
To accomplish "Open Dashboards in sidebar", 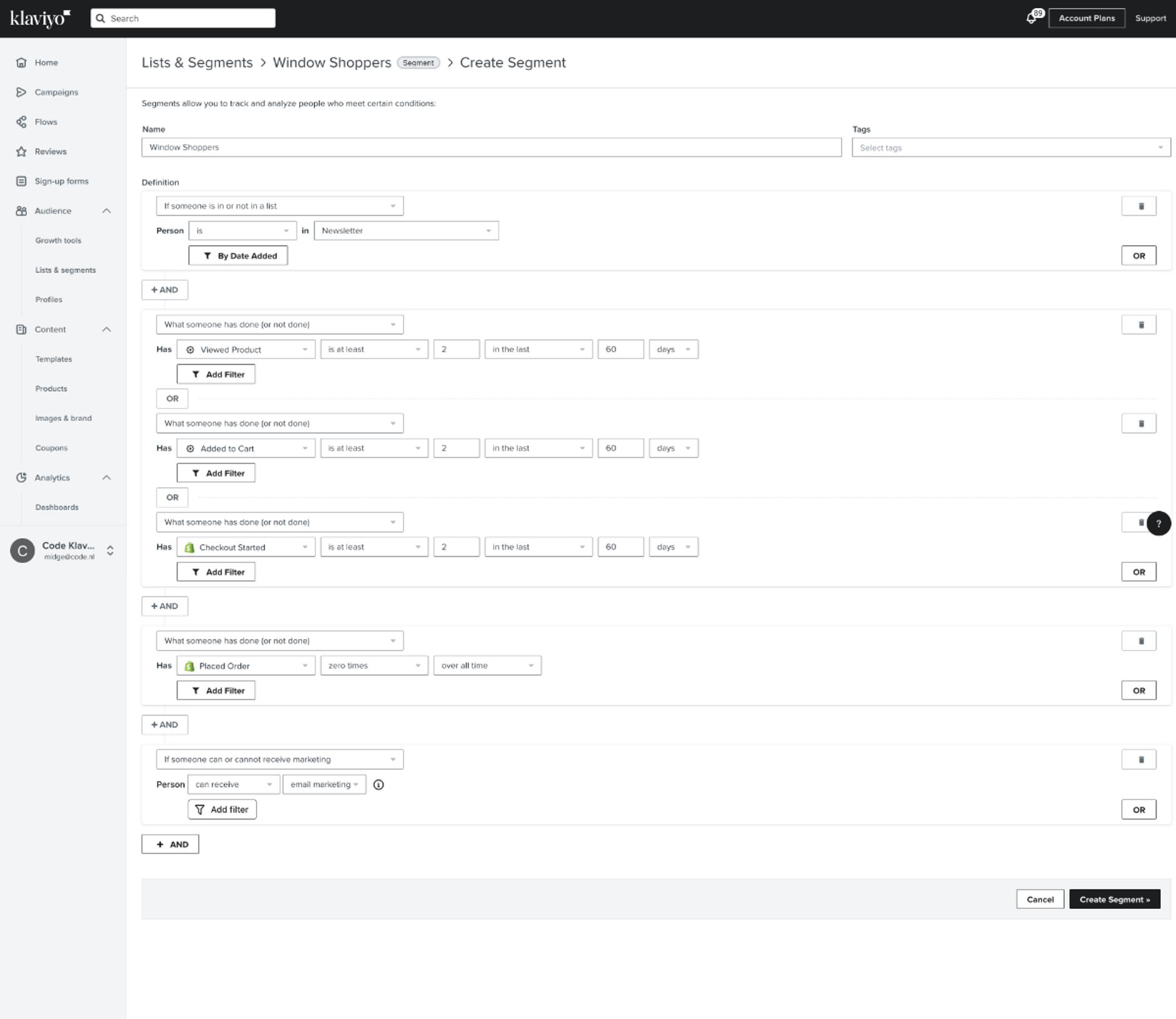I will click(x=57, y=507).
